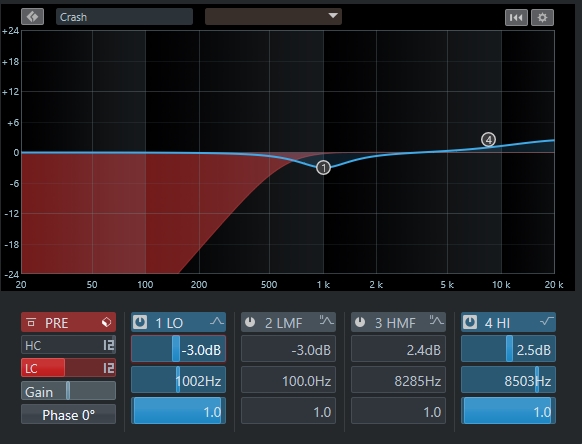Click the -24 dB scale label
Screen dimensions: 582x444
point(12,275)
